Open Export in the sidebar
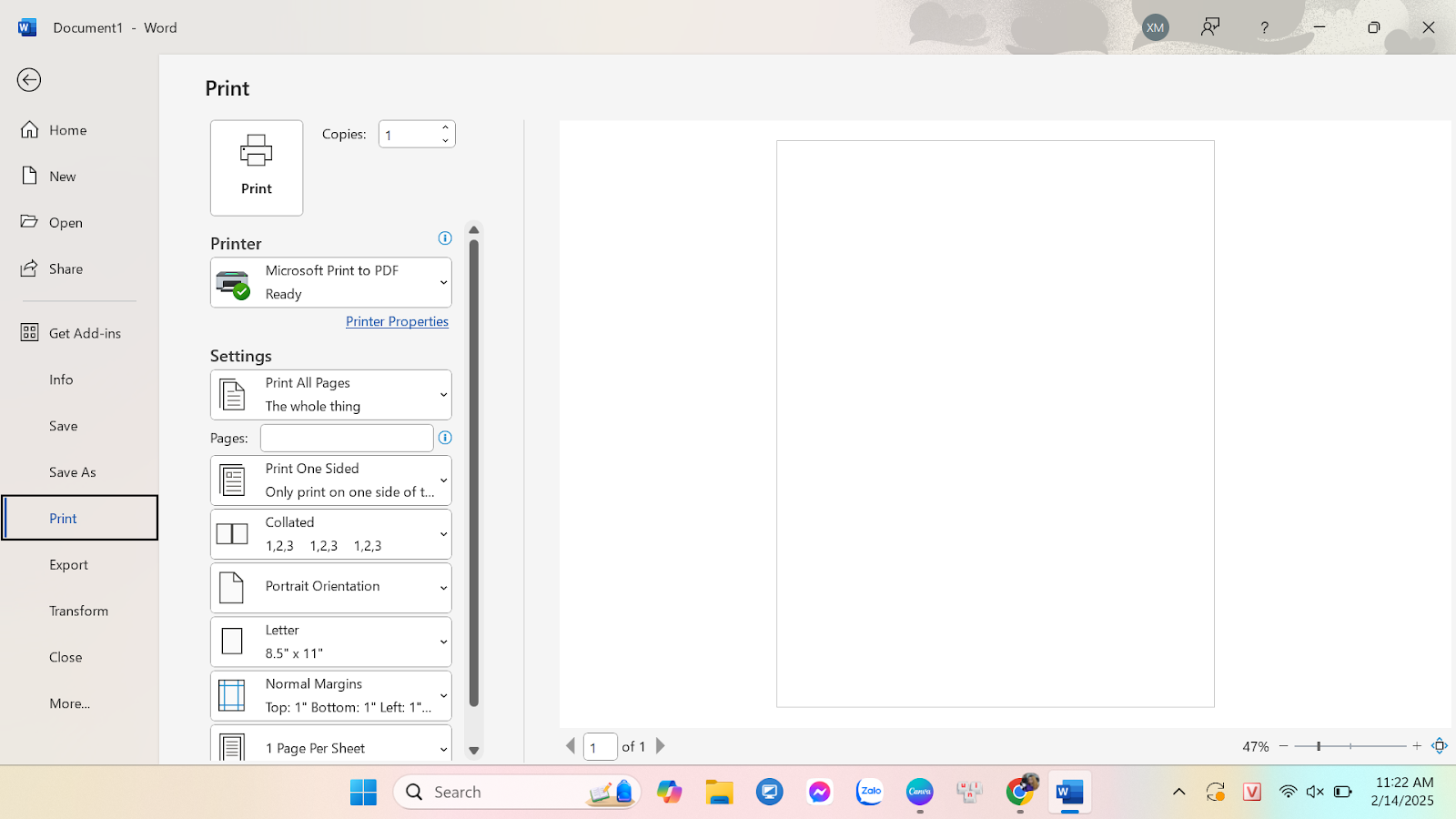 coord(79,564)
